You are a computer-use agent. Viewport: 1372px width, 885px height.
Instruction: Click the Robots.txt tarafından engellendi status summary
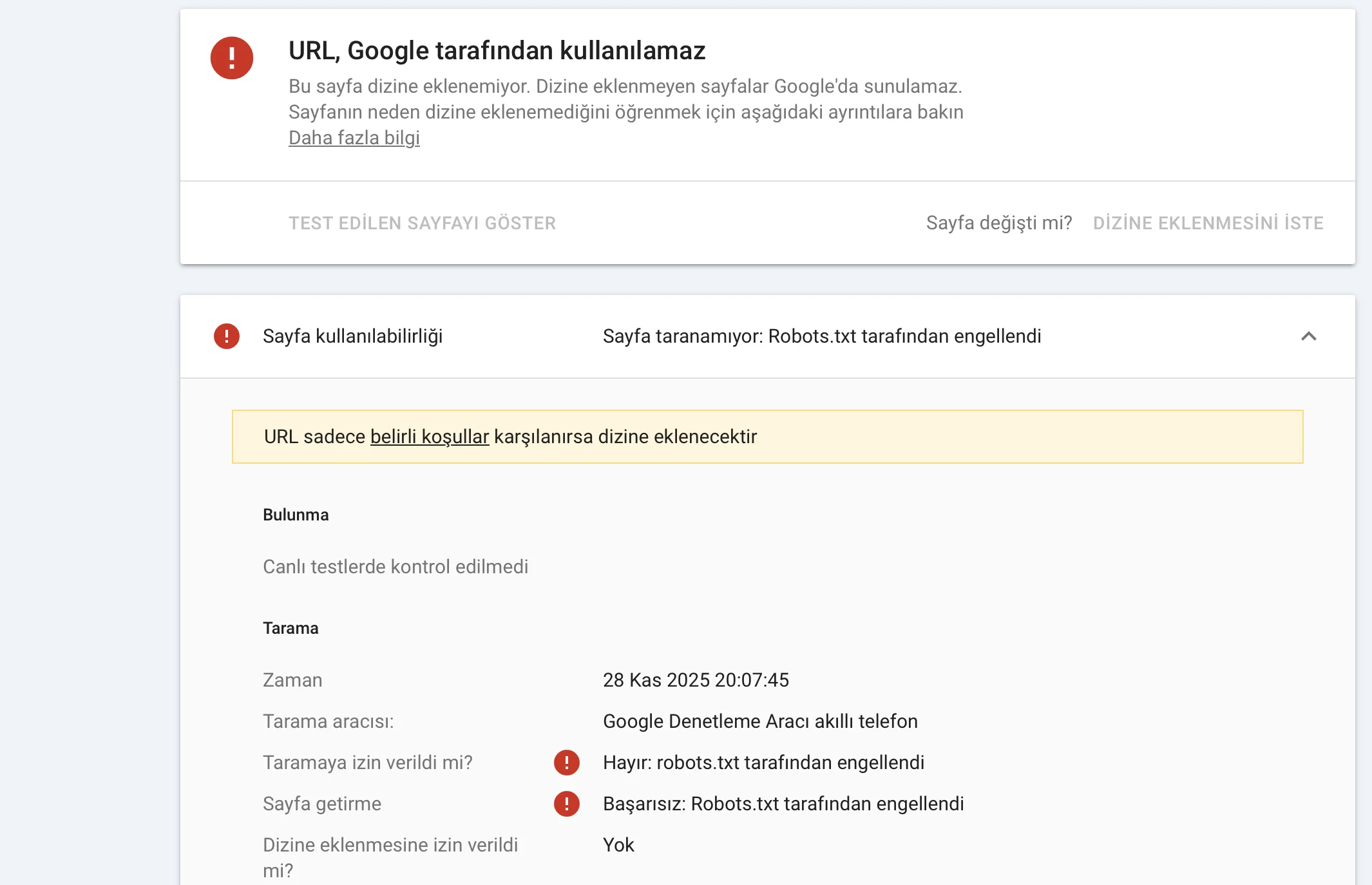tap(821, 336)
